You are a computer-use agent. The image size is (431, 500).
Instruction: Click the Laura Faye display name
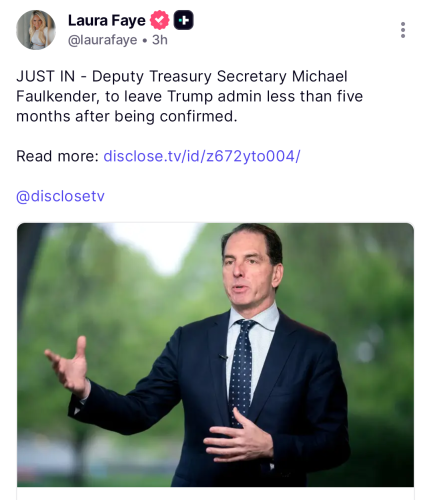107,20
